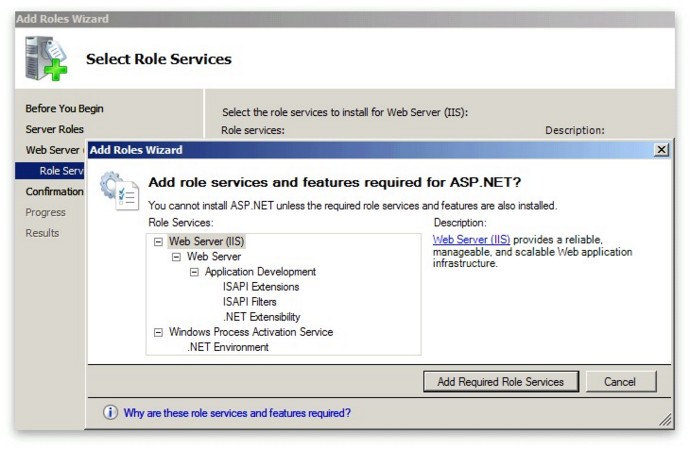This screenshot has height=449, width=690.
Task: Select ISAPI Filters in the list
Action: pyautogui.click(x=250, y=302)
